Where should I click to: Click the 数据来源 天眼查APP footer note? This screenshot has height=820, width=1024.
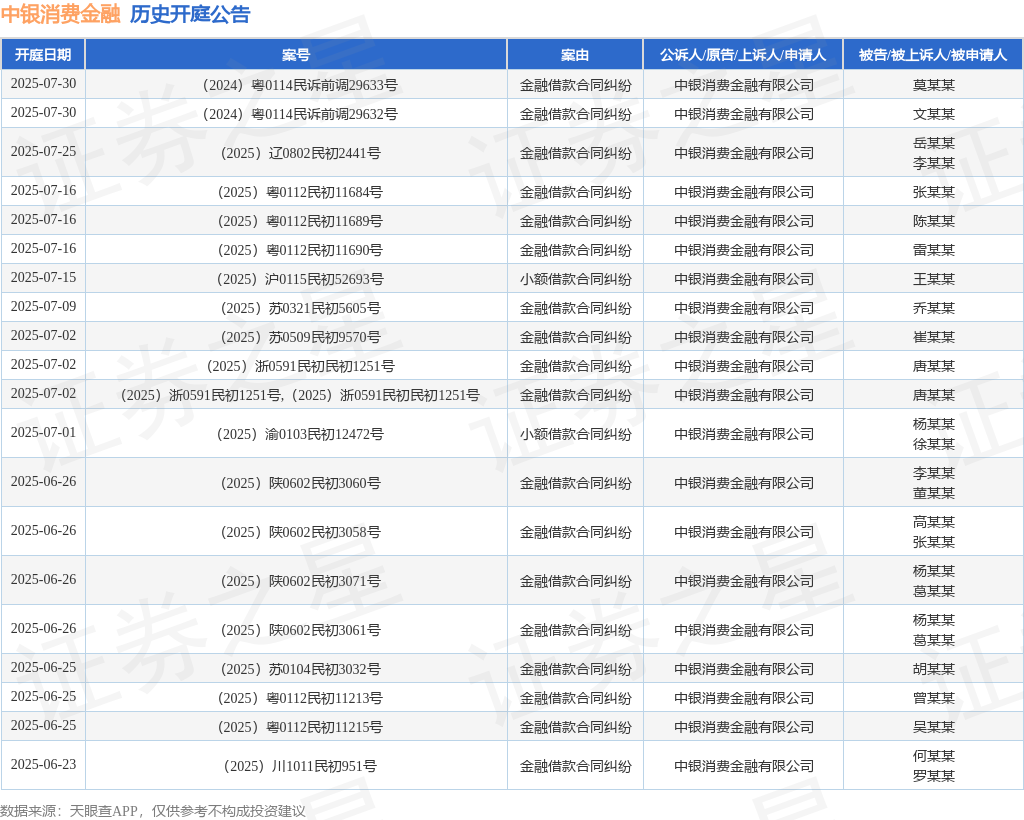pos(153,811)
